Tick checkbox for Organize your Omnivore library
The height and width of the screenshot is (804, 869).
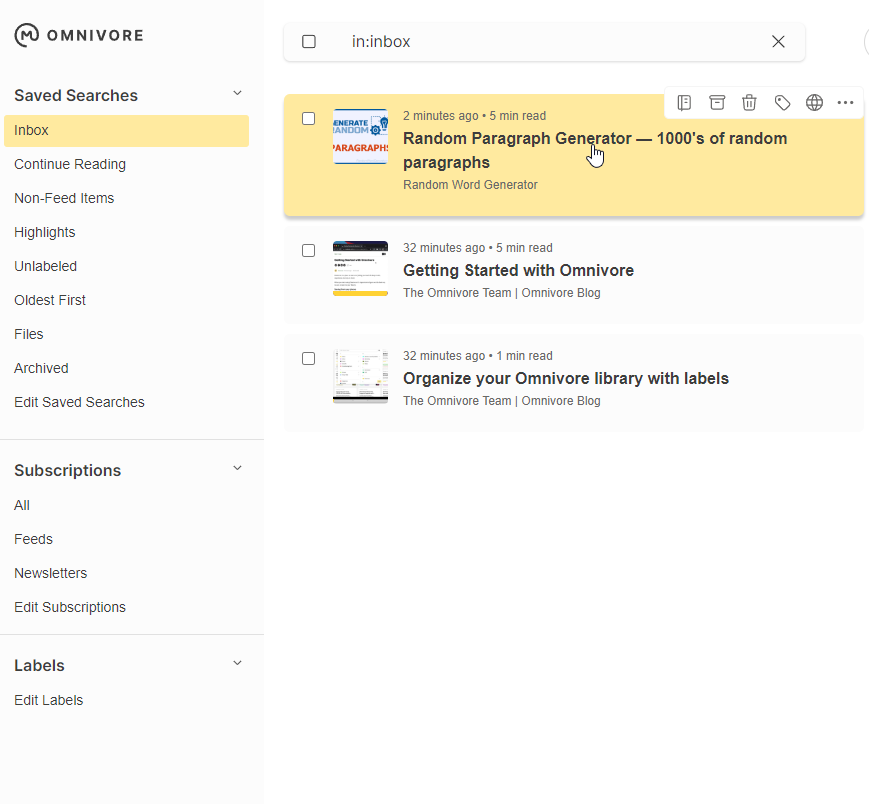[x=309, y=358]
